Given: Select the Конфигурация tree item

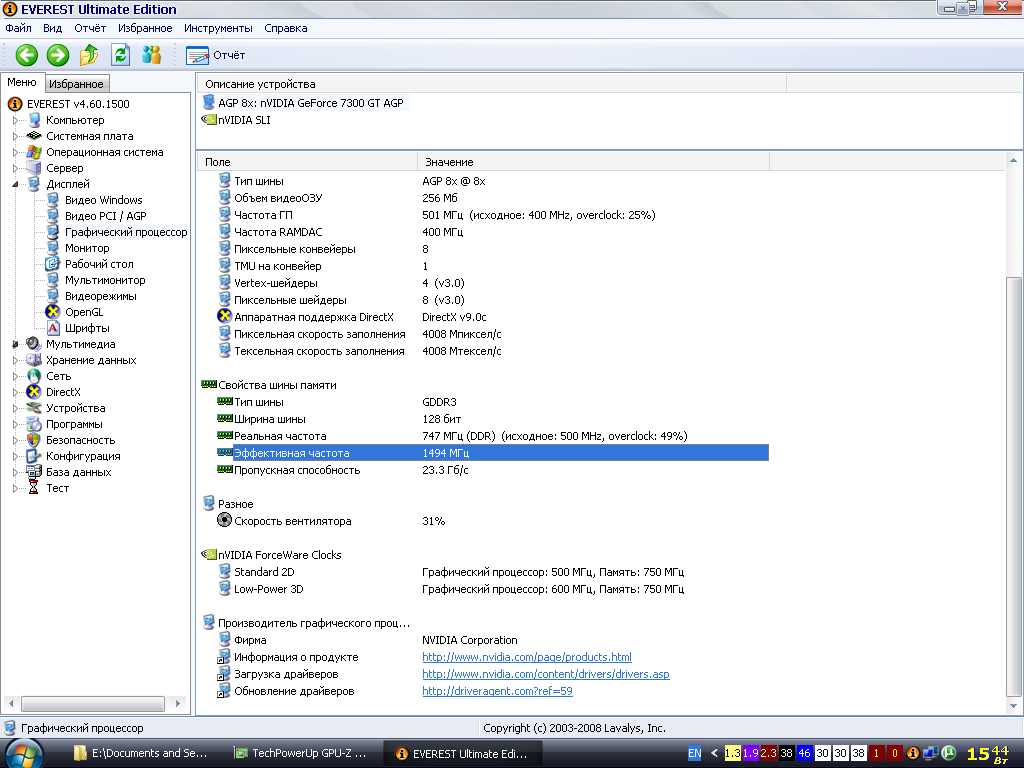Looking at the screenshot, I should pos(83,456).
